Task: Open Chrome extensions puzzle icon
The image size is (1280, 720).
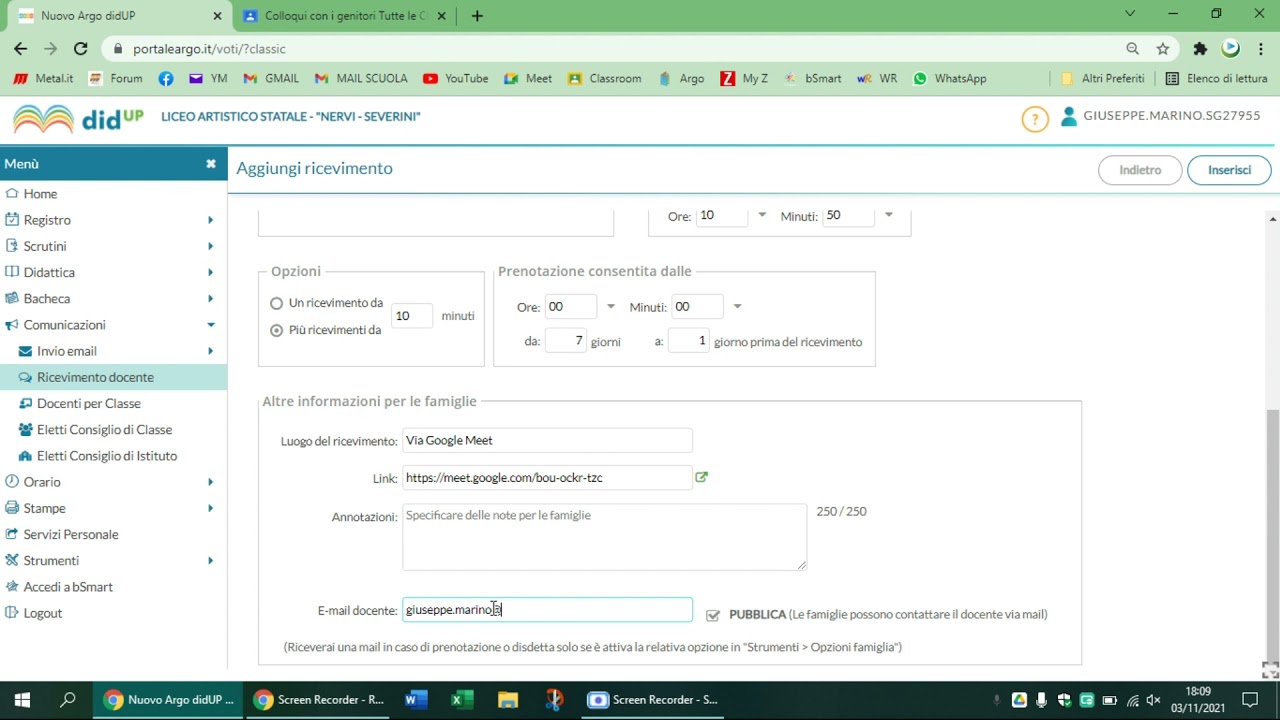Action: pos(1200,48)
